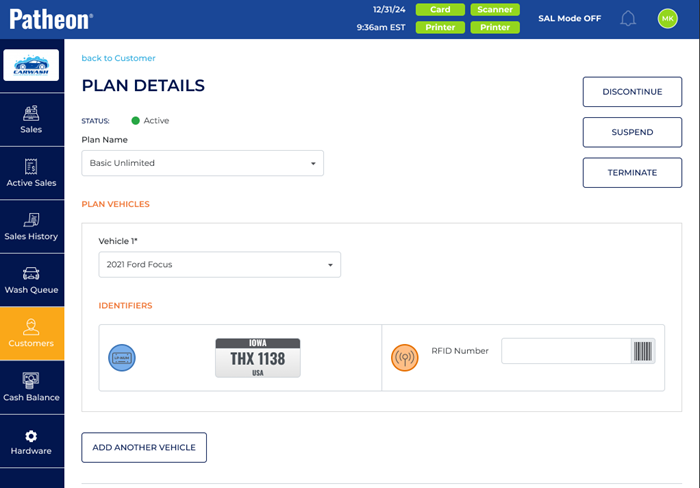
Task: Open the MK user avatar menu
Action: click(667, 19)
